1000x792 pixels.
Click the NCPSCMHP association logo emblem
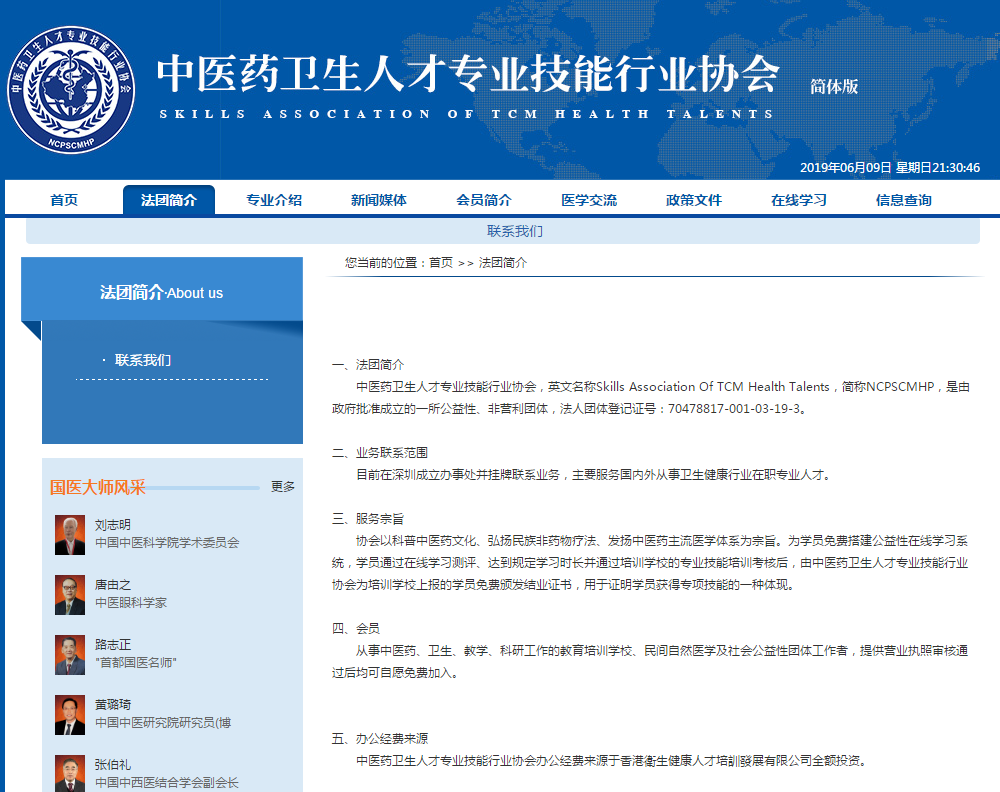pos(71,90)
